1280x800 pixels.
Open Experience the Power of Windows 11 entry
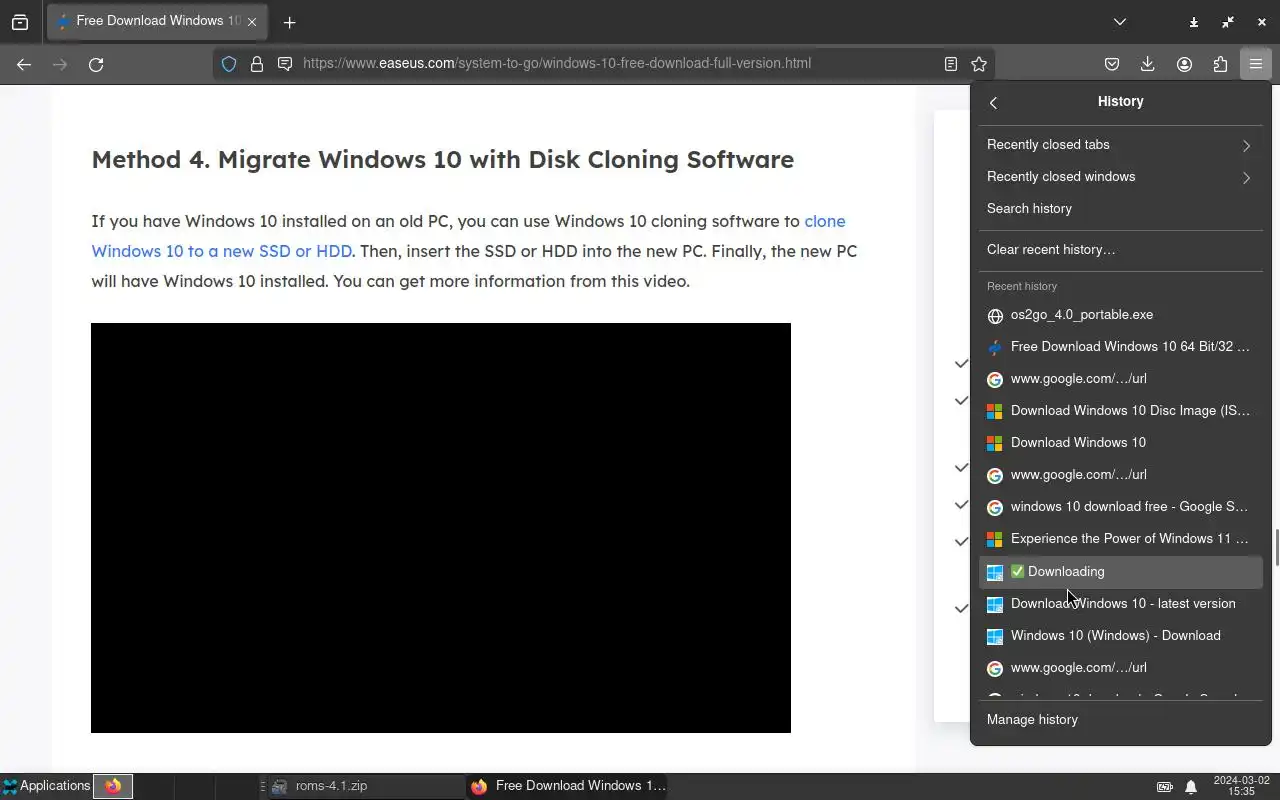(x=1120, y=539)
